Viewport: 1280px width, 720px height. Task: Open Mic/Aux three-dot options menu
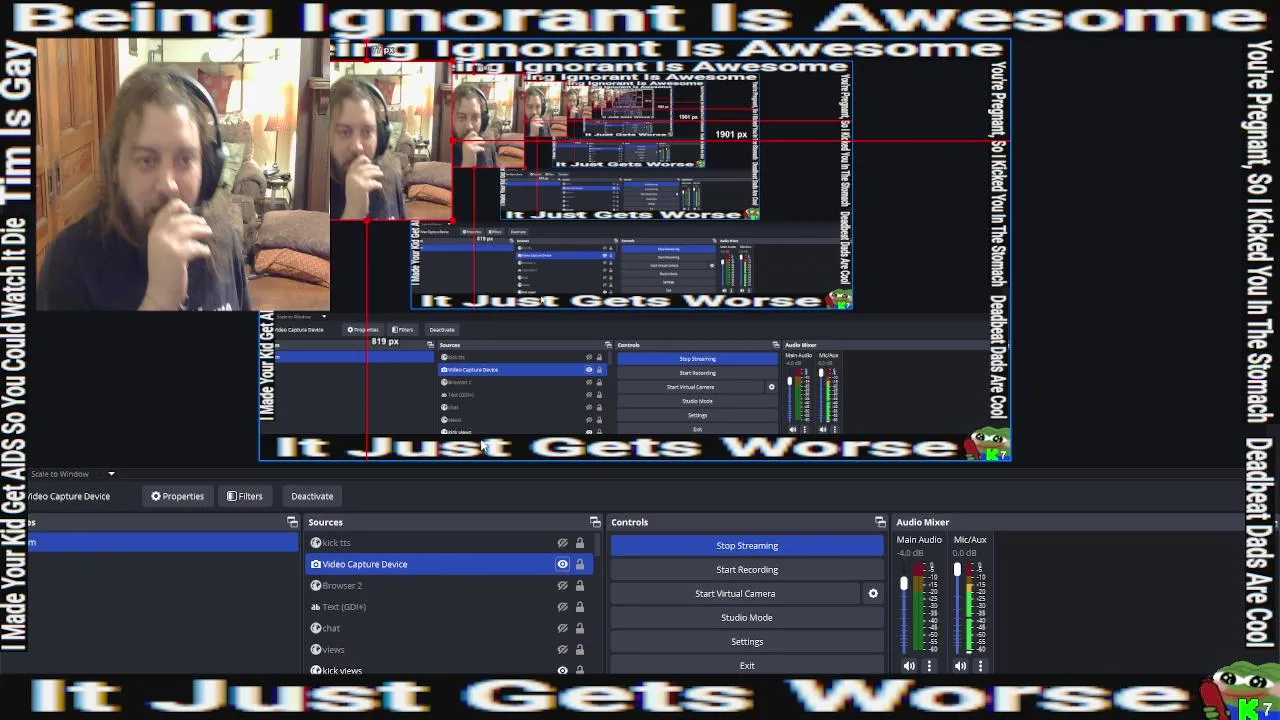point(980,666)
